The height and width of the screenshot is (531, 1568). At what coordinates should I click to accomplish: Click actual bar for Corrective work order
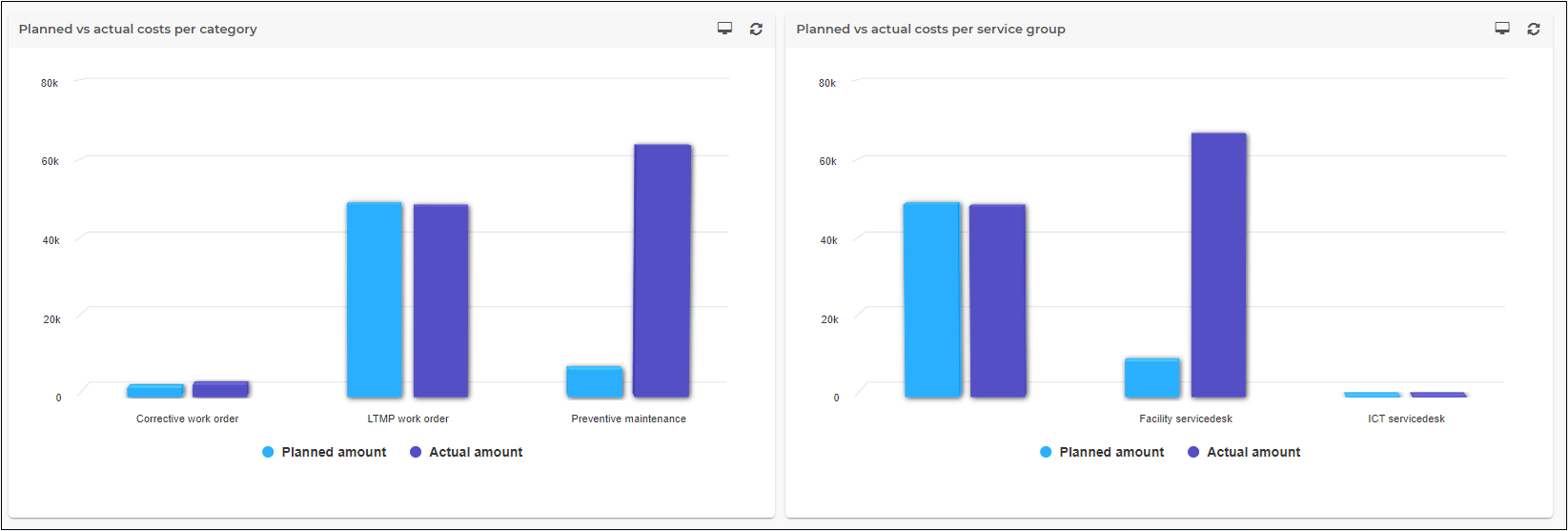coord(221,389)
